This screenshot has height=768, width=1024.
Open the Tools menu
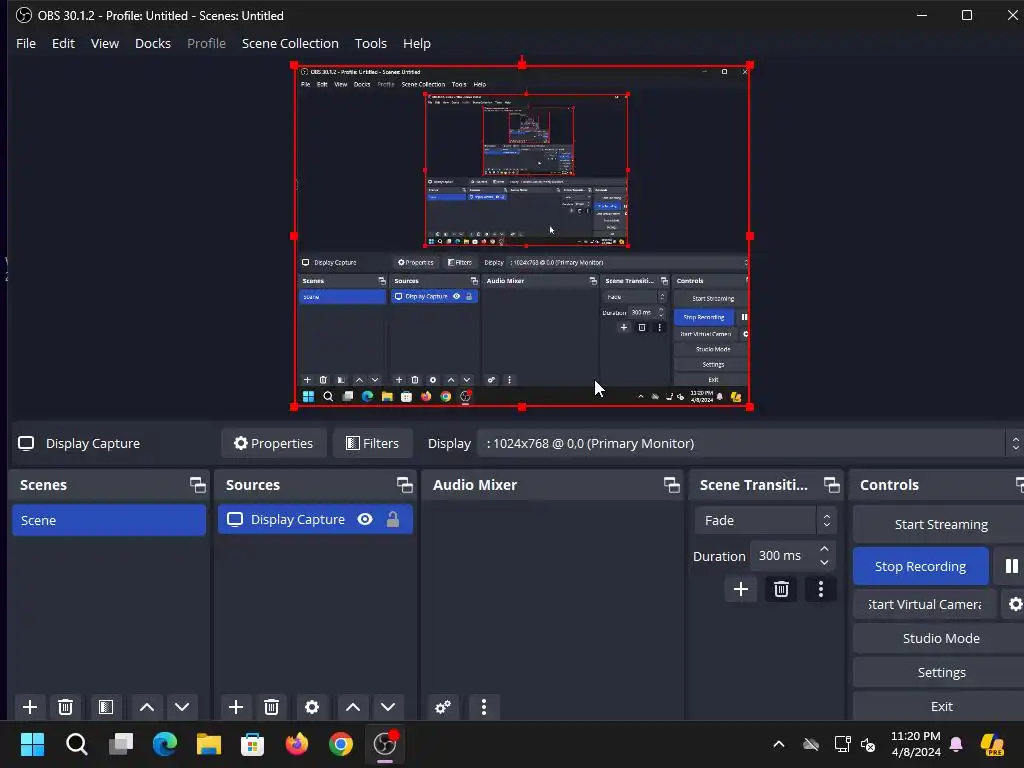coord(370,43)
